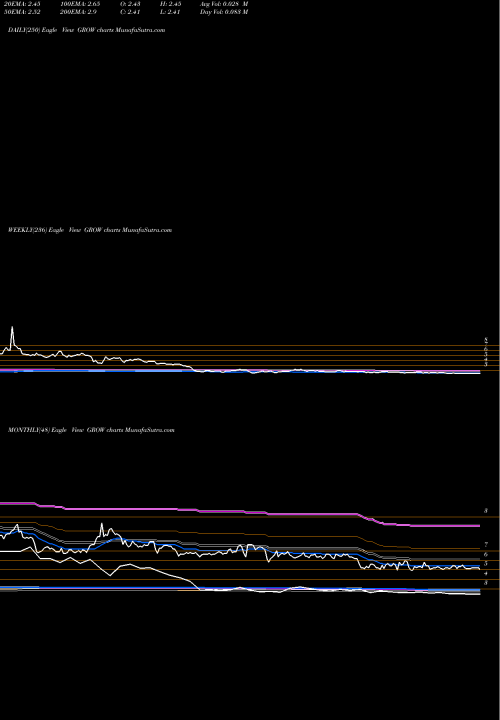Select the DAILY(250) Eagle View chart title
Screen dimensions: 500x720
(86, 30)
